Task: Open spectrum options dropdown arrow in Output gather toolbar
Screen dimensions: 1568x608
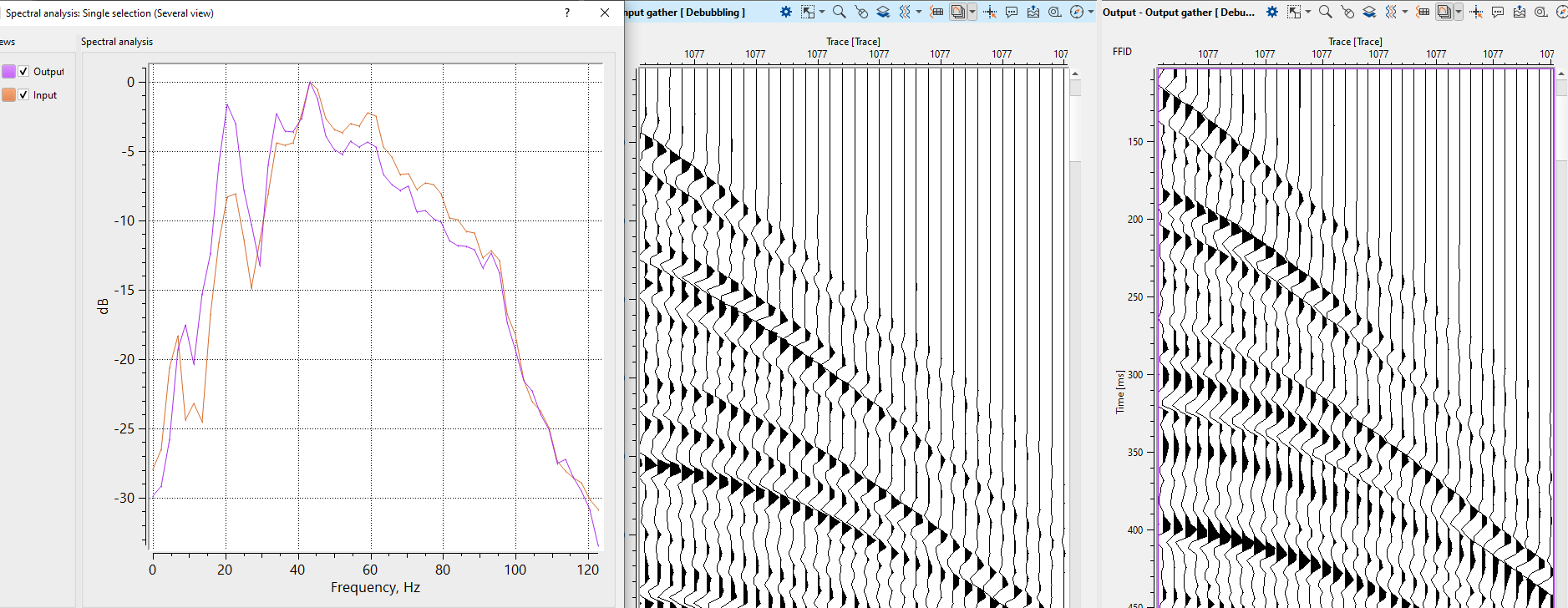Action: click(x=1459, y=12)
